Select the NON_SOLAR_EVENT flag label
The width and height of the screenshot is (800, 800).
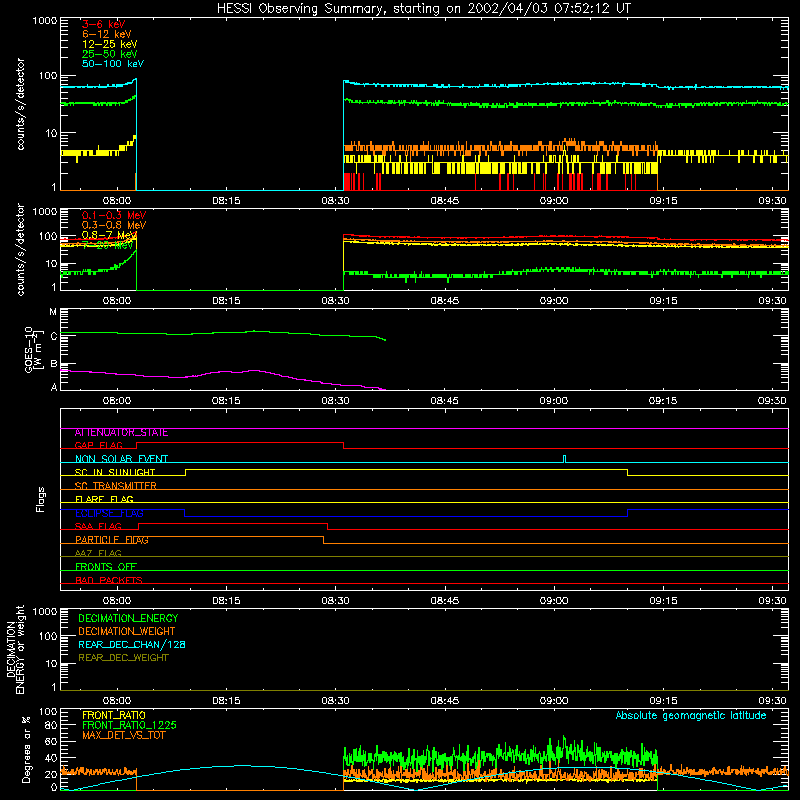pyautogui.click(x=121, y=459)
